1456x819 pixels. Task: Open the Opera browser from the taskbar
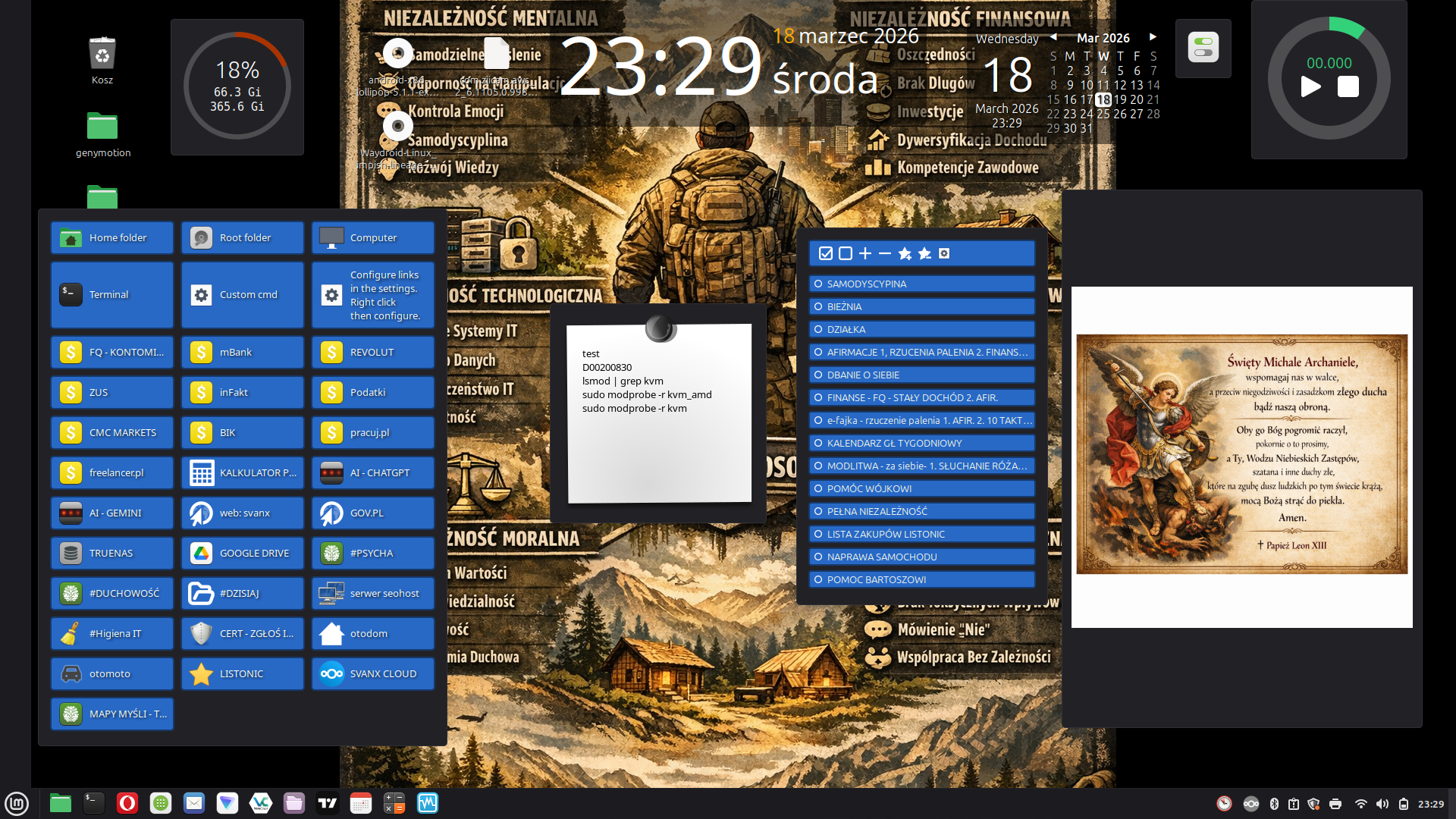(127, 803)
